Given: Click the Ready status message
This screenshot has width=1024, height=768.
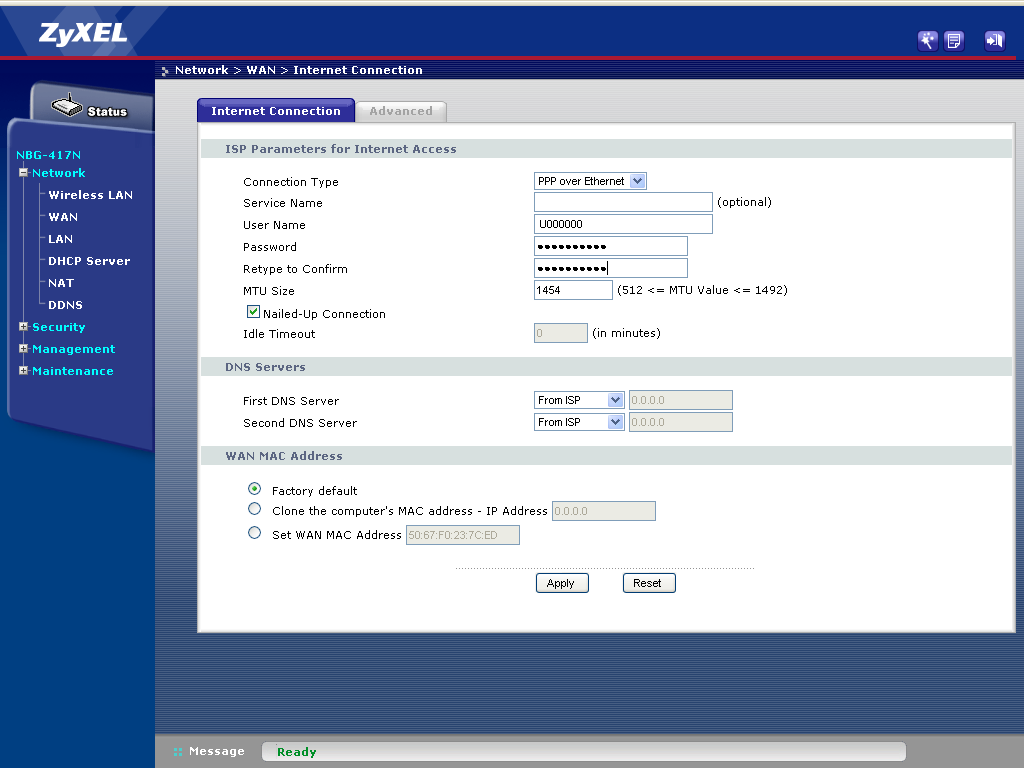Looking at the screenshot, I should point(296,752).
